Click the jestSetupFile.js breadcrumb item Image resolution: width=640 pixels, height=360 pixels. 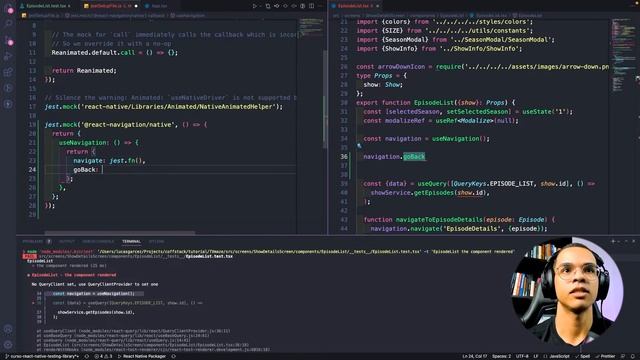point(40,16)
